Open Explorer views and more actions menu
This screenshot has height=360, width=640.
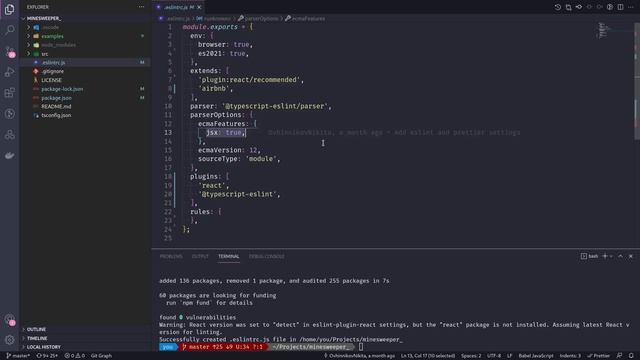pos(141,7)
